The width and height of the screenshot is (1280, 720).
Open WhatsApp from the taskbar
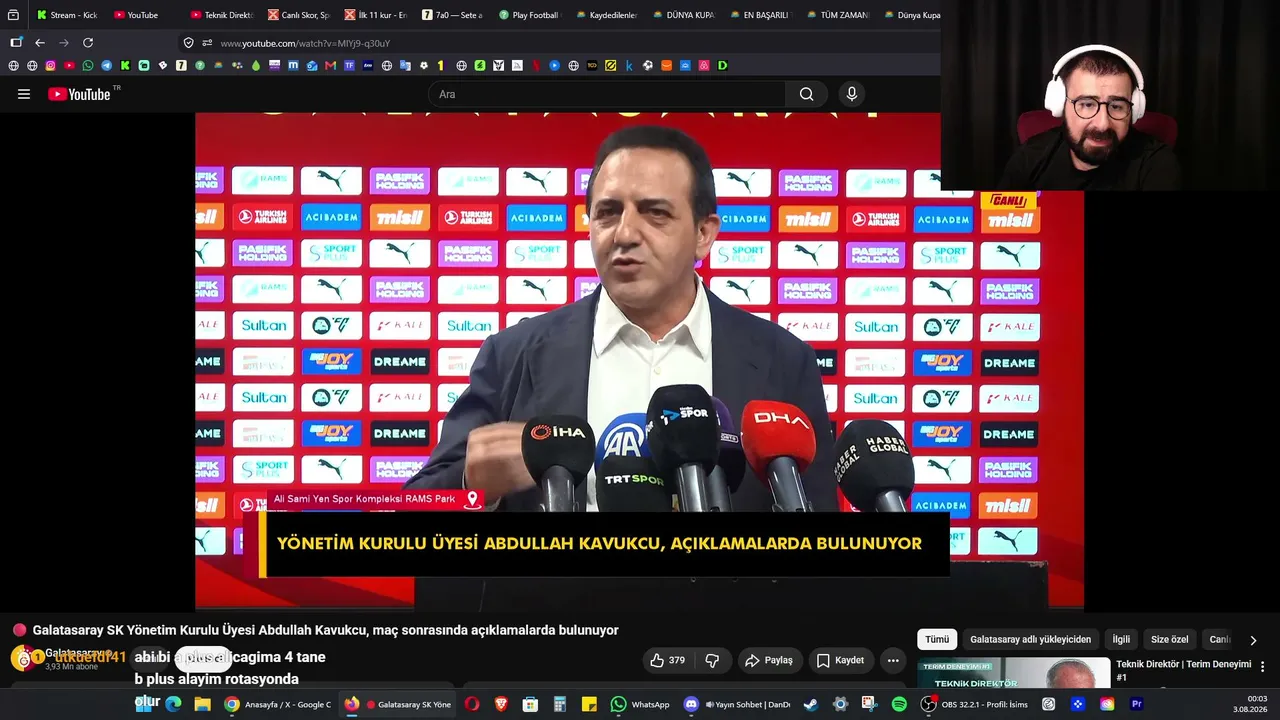coord(641,704)
